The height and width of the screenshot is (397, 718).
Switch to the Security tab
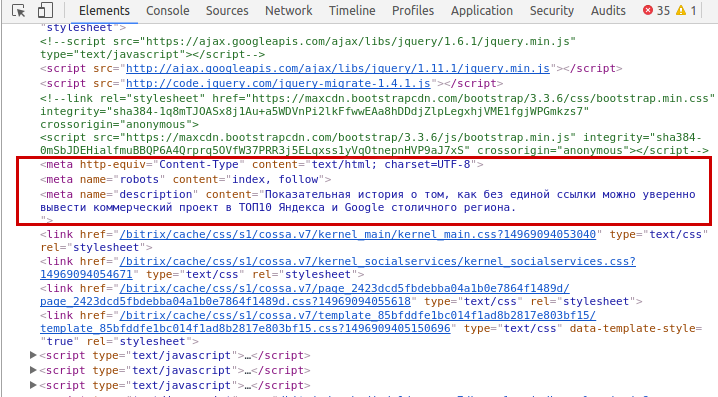pos(552,11)
